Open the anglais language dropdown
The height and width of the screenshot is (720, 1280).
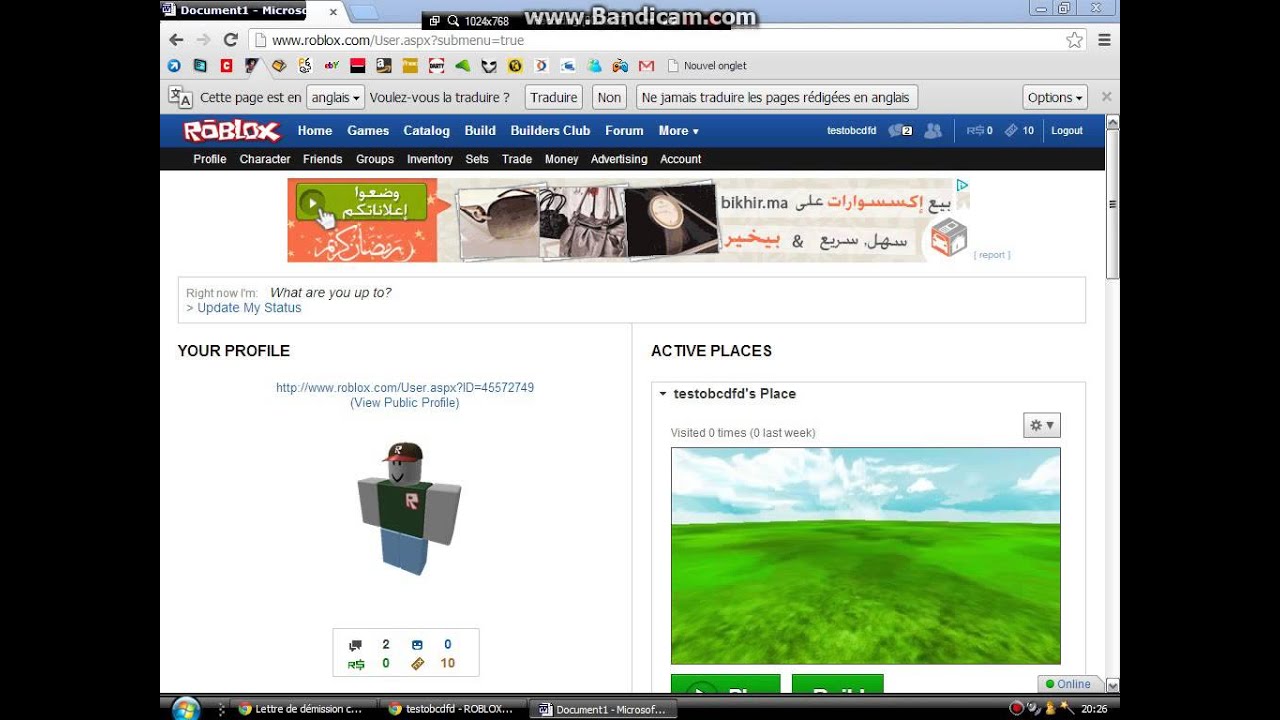click(x=335, y=97)
